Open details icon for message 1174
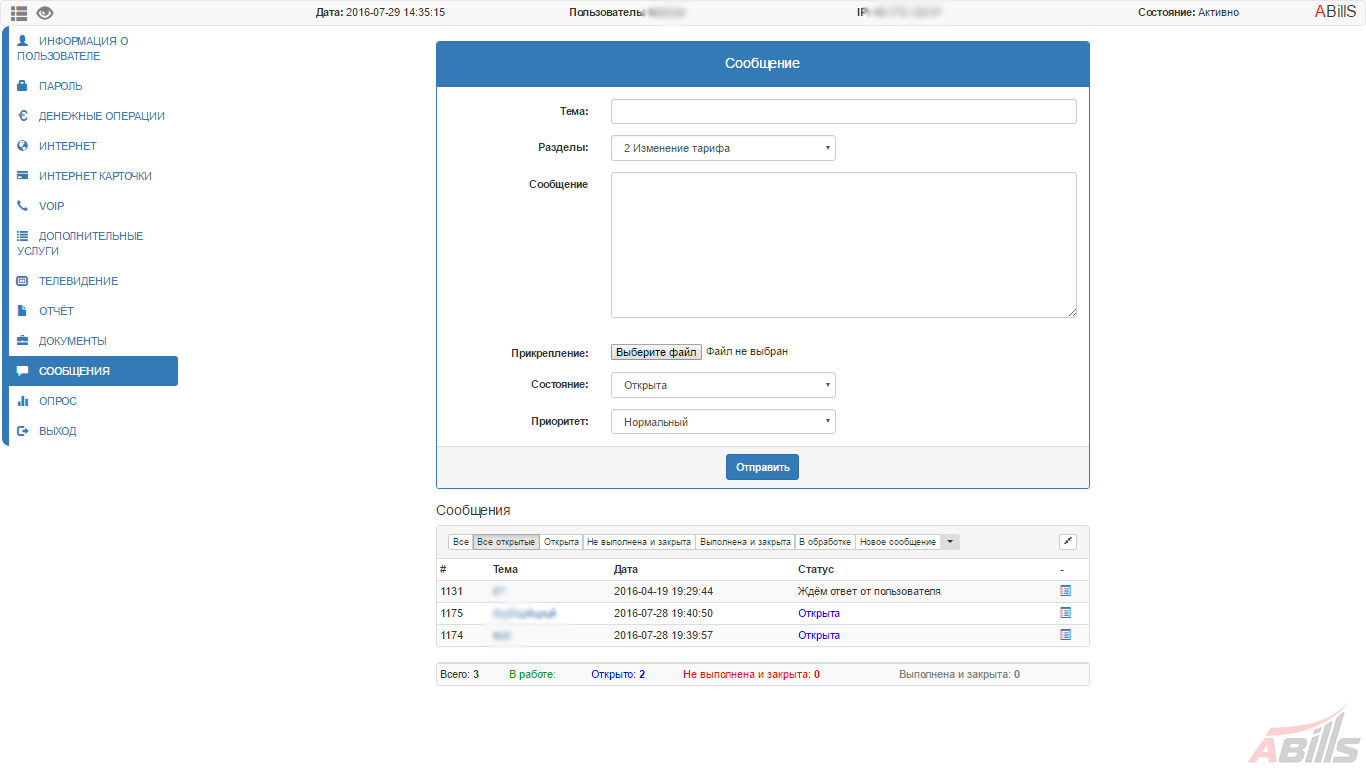The image size is (1366, 768). click(1065, 635)
